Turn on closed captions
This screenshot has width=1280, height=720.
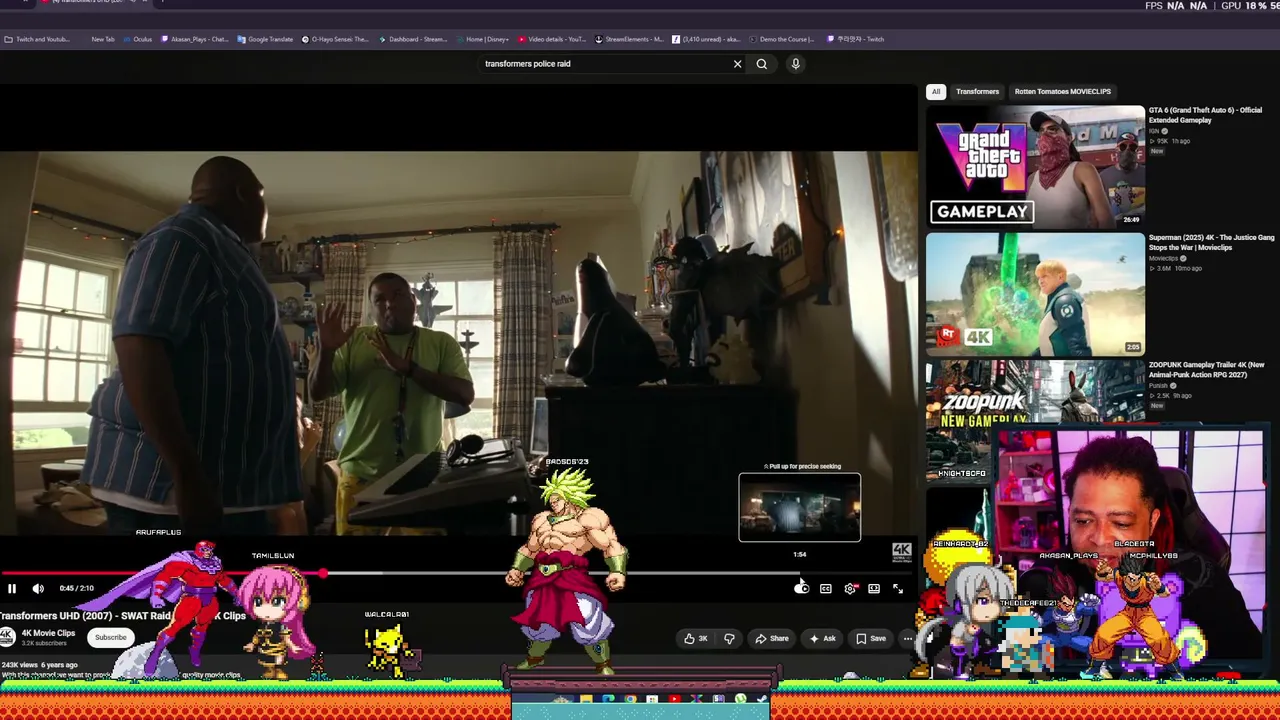click(826, 589)
